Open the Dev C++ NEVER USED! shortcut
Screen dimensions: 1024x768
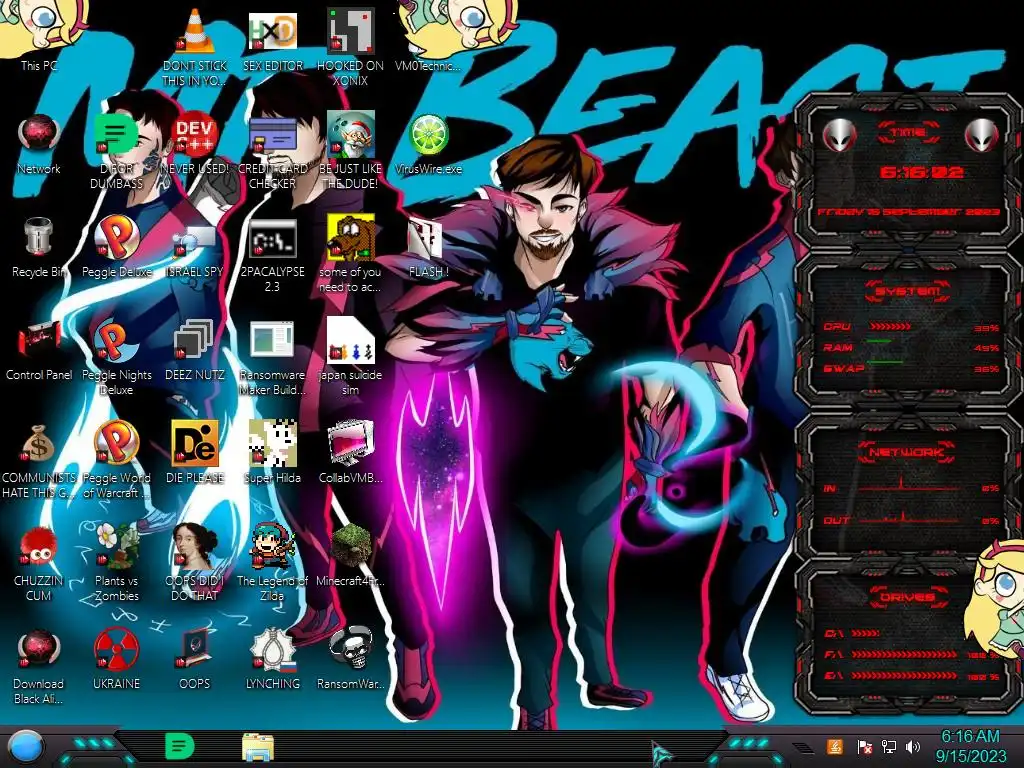[195, 144]
